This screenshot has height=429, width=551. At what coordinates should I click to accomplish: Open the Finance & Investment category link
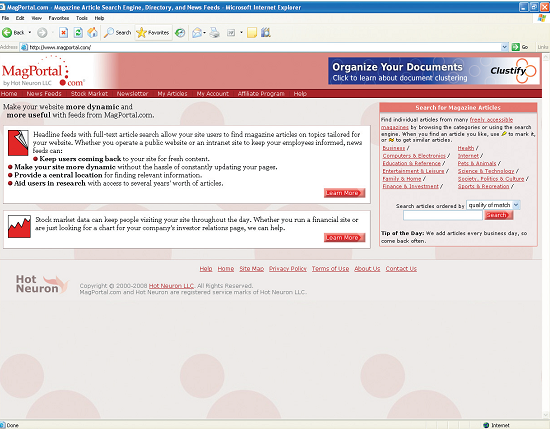(410, 186)
